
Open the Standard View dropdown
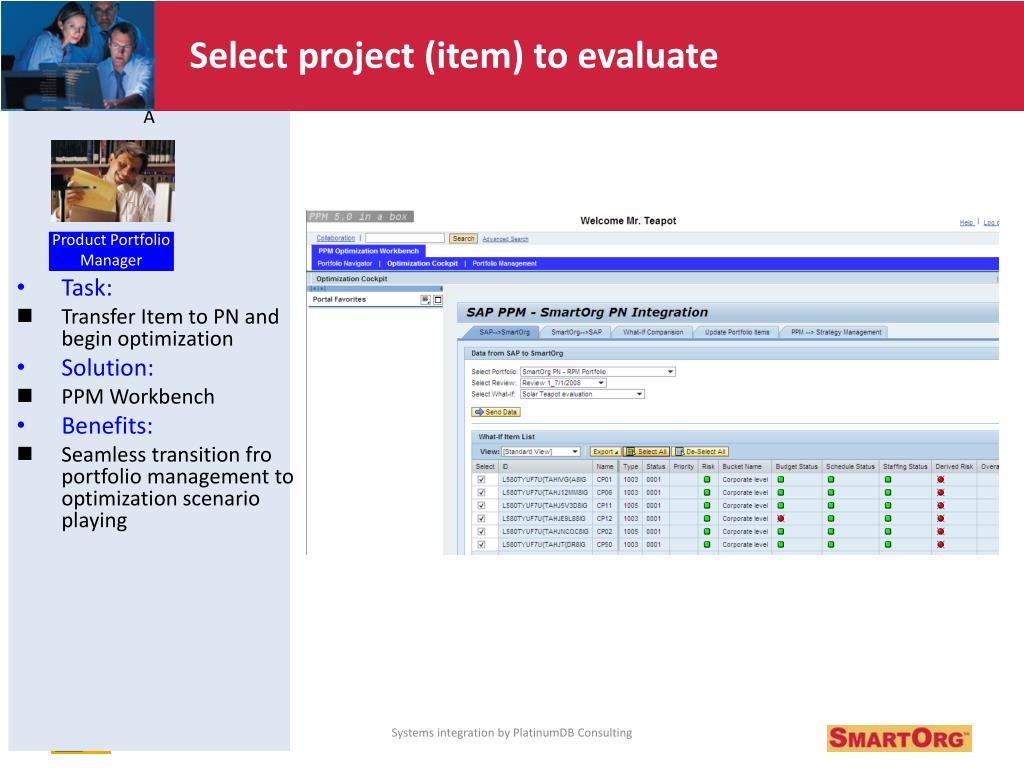[540, 451]
